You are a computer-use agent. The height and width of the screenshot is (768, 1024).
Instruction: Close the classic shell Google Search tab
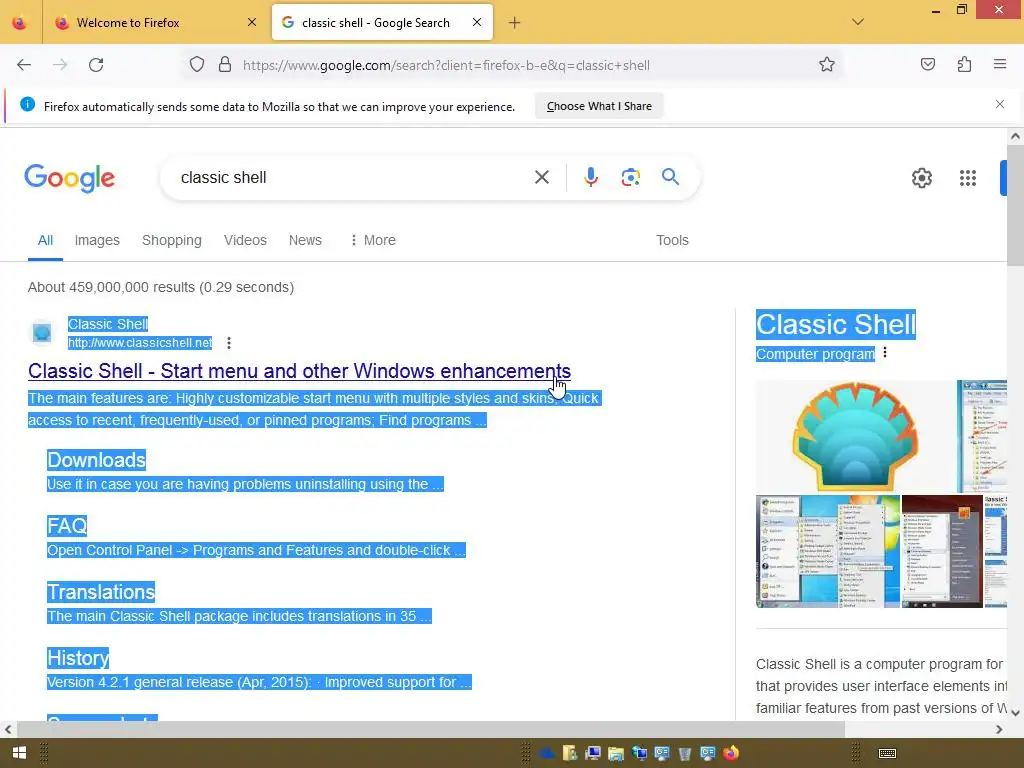tap(477, 22)
